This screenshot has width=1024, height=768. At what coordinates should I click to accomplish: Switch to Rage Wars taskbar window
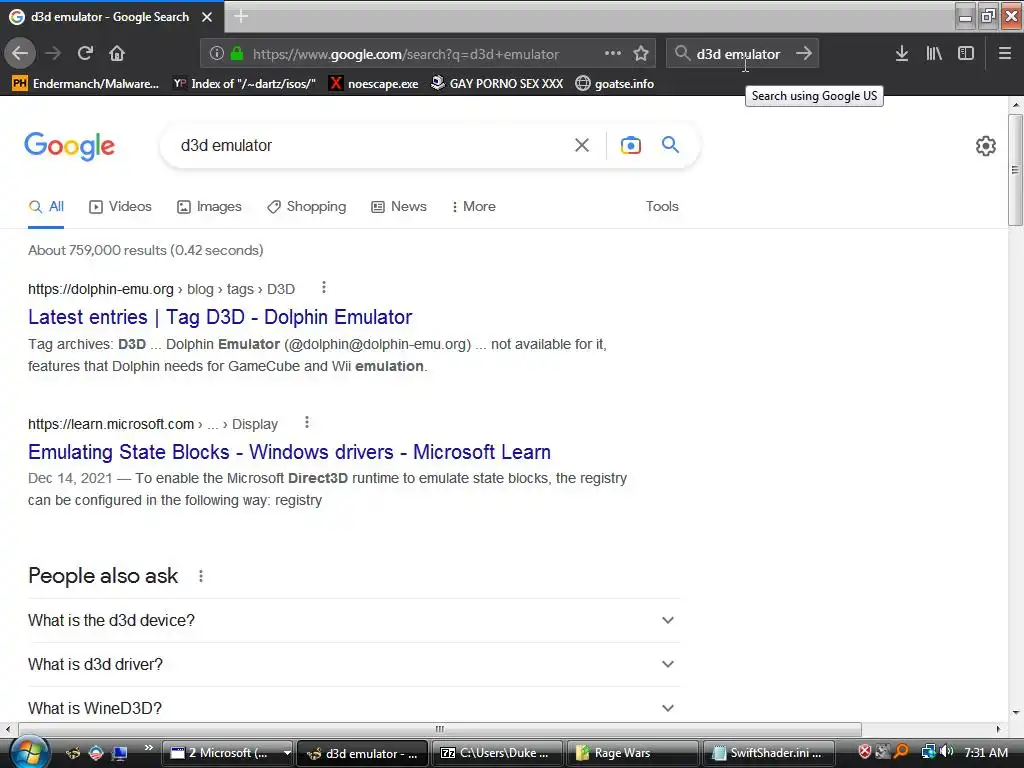(x=632, y=753)
